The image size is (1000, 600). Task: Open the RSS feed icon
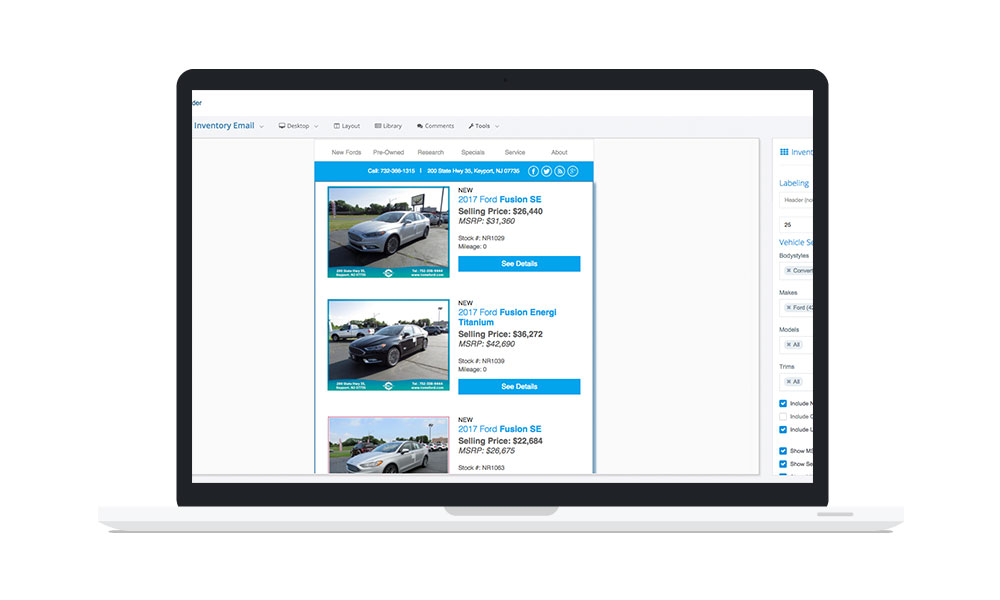pyautogui.click(x=560, y=171)
